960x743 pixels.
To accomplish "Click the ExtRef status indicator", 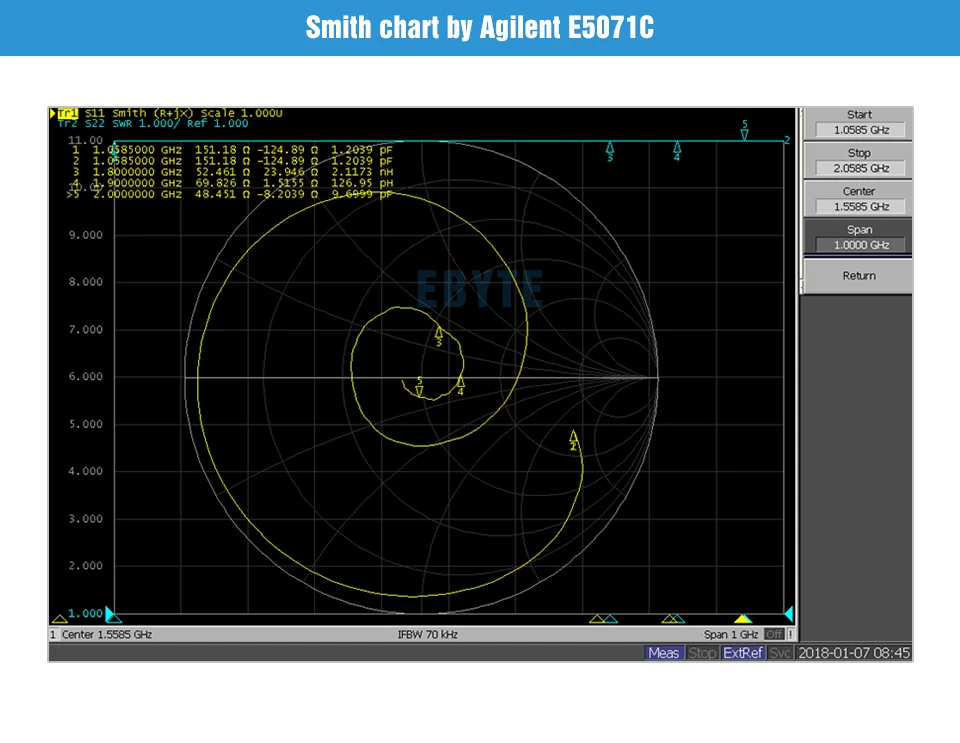I will [743, 653].
